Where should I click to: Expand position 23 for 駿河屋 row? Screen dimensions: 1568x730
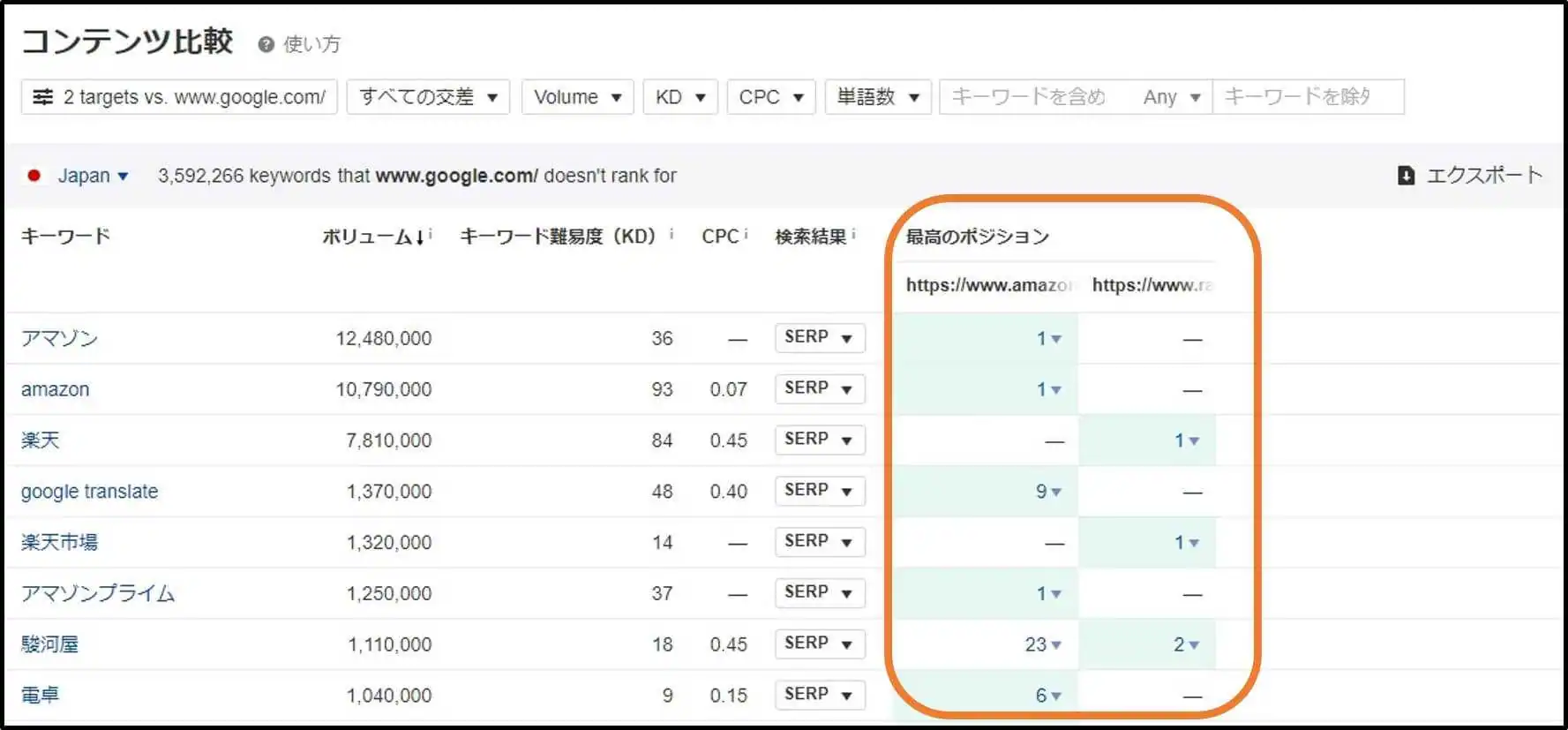pos(1043,644)
